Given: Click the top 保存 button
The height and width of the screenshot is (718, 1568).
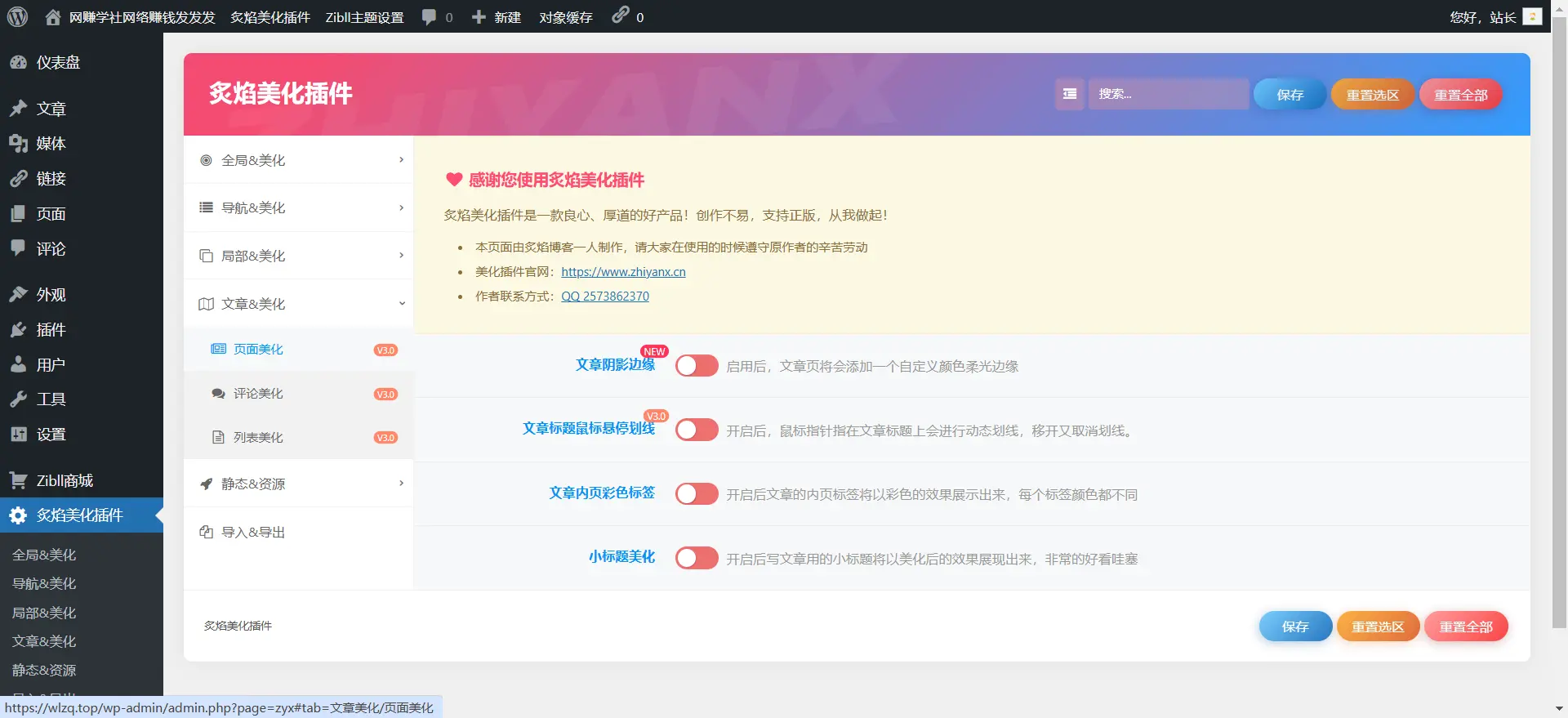Looking at the screenshot, I should coord(1290,95).
